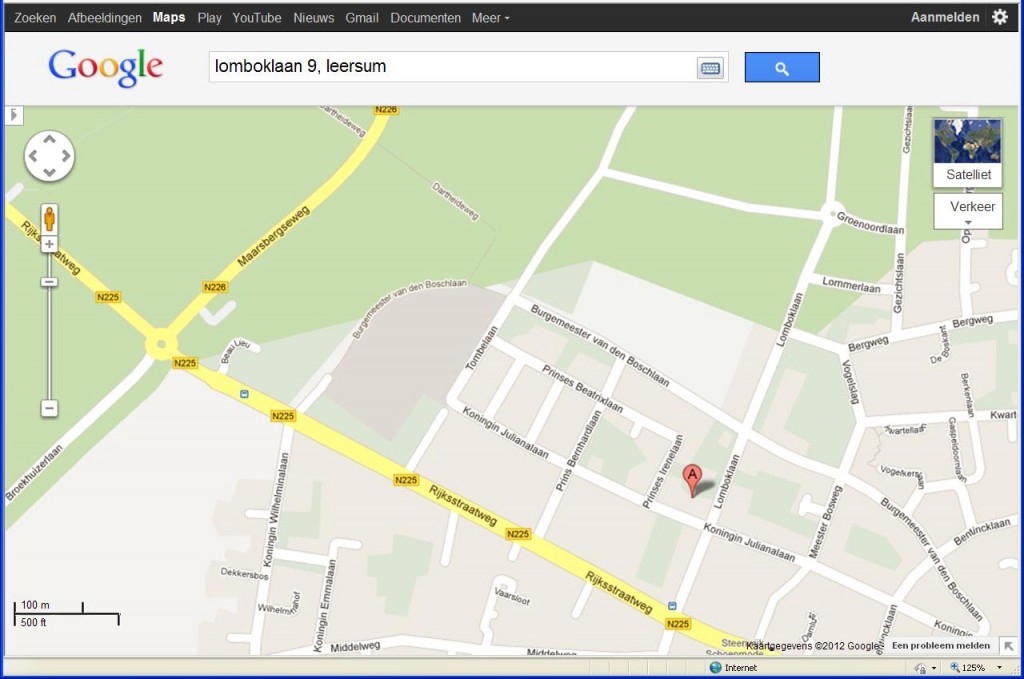Click the Lommerlaan street label

tap(851, 284)
